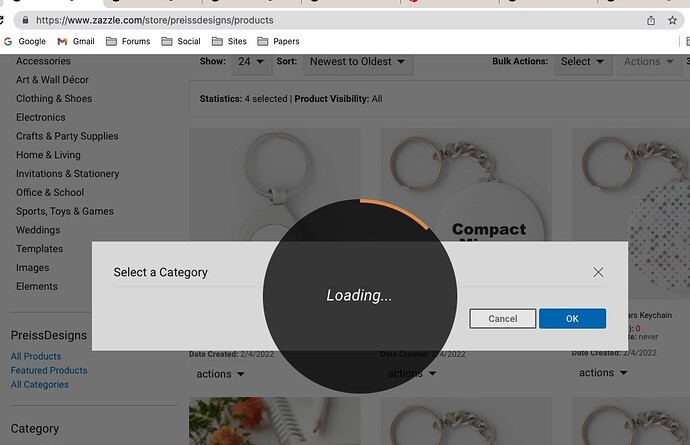
Task: Select Sports, Toys & Games category
Action: pos(65,211)
